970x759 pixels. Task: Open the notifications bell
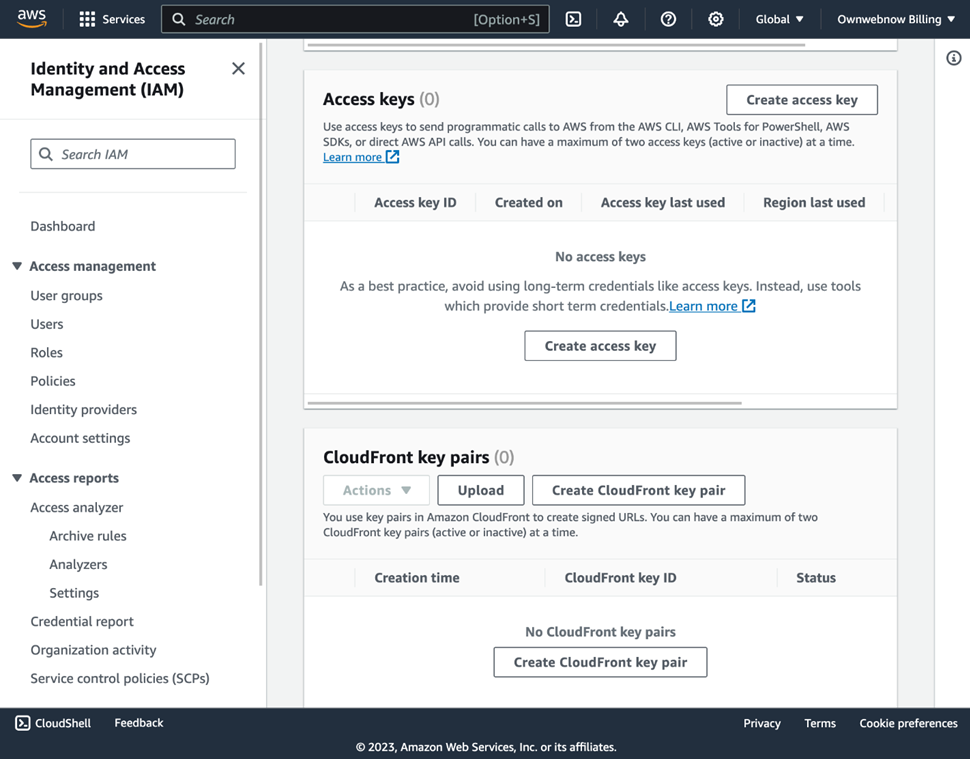tap(621, 19)
